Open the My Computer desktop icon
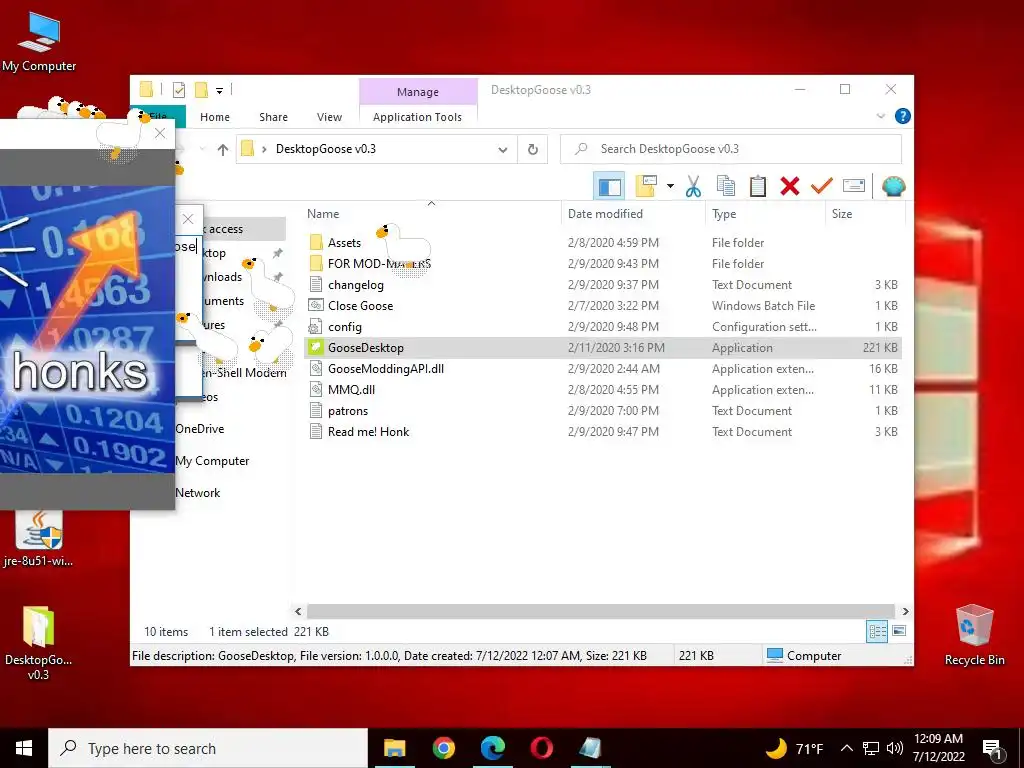The height and width of the screenshot is (768, 1024). pos(39,42)
